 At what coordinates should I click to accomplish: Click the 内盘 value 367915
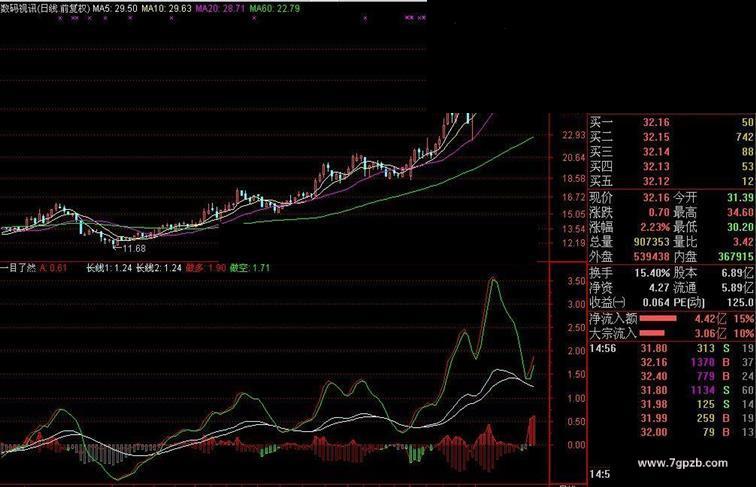735,257
